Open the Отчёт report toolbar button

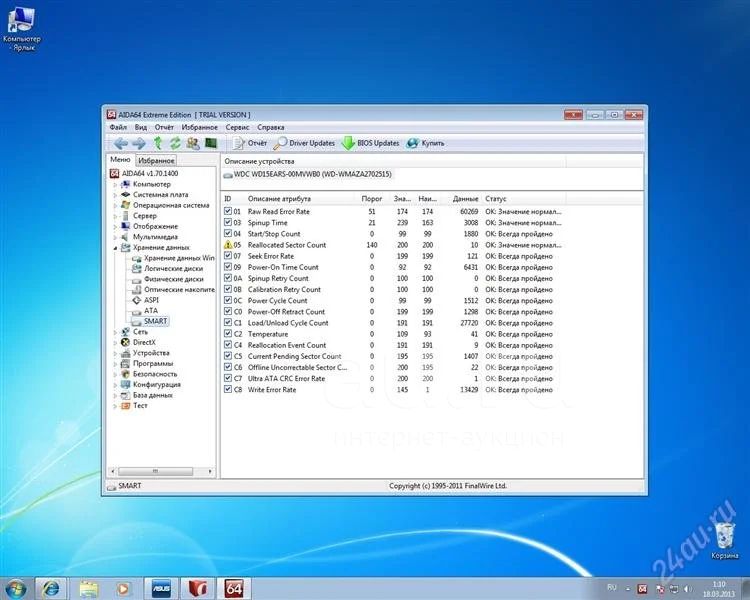(250, 143)
